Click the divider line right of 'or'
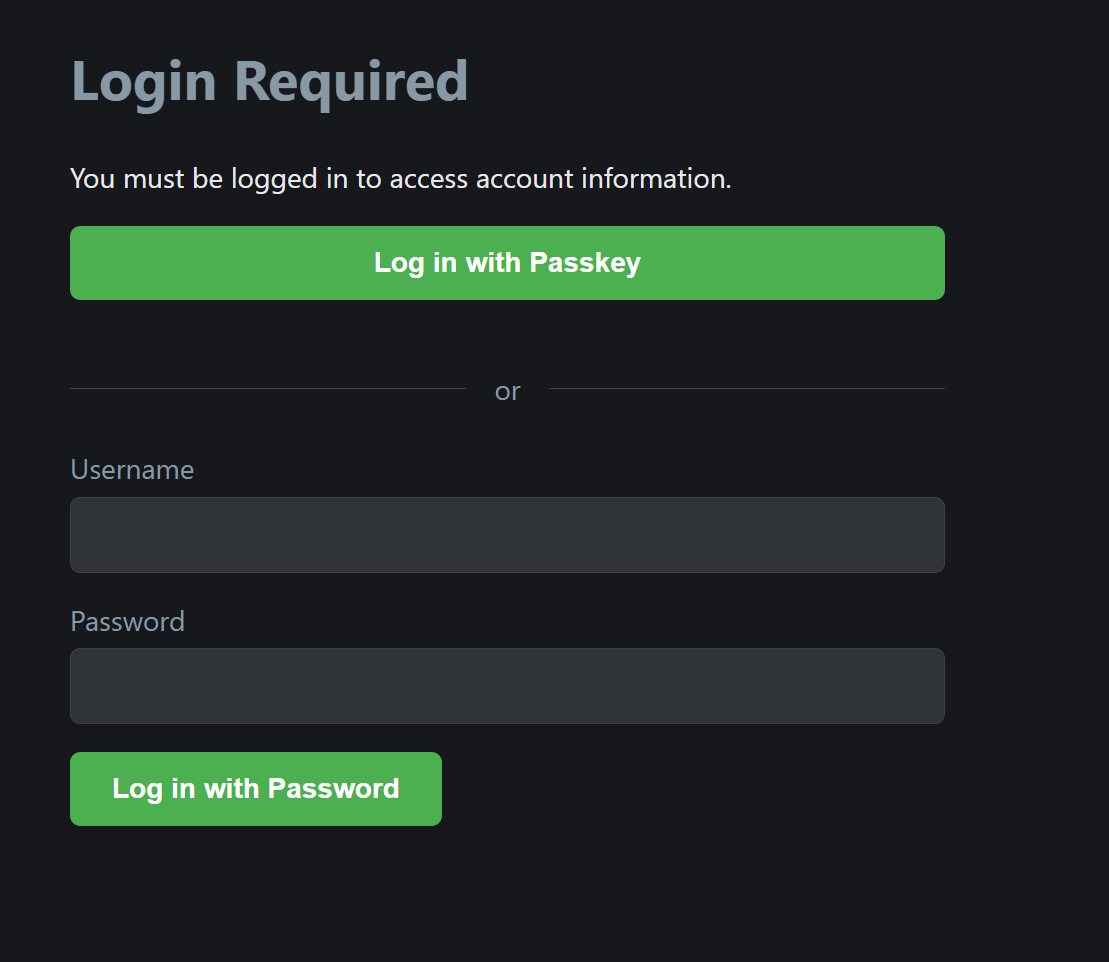The width and height of the screenshot is (1109, 962). [746, 388]
